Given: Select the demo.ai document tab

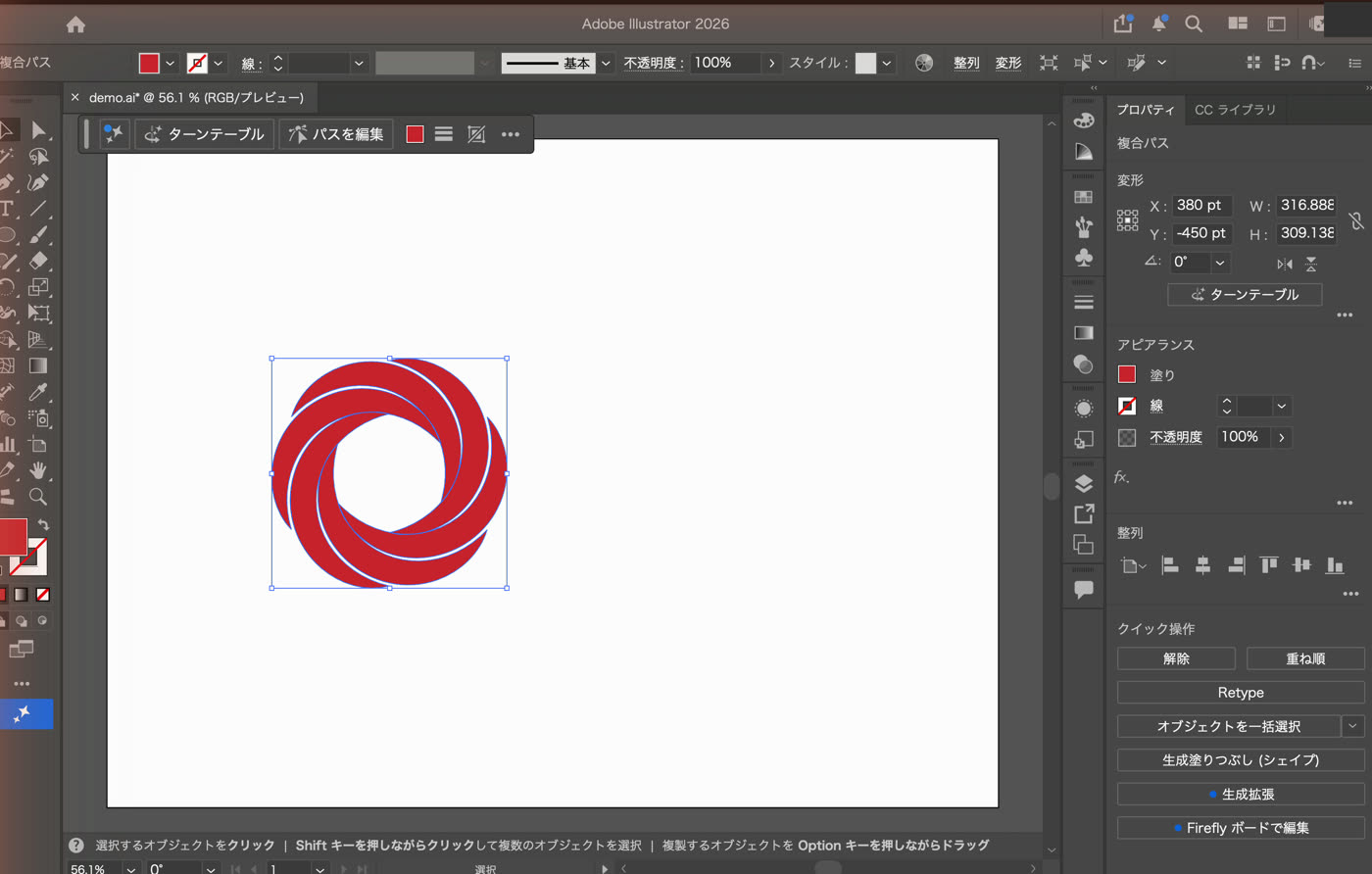Looking at the screenshot, I should (196, 97).
